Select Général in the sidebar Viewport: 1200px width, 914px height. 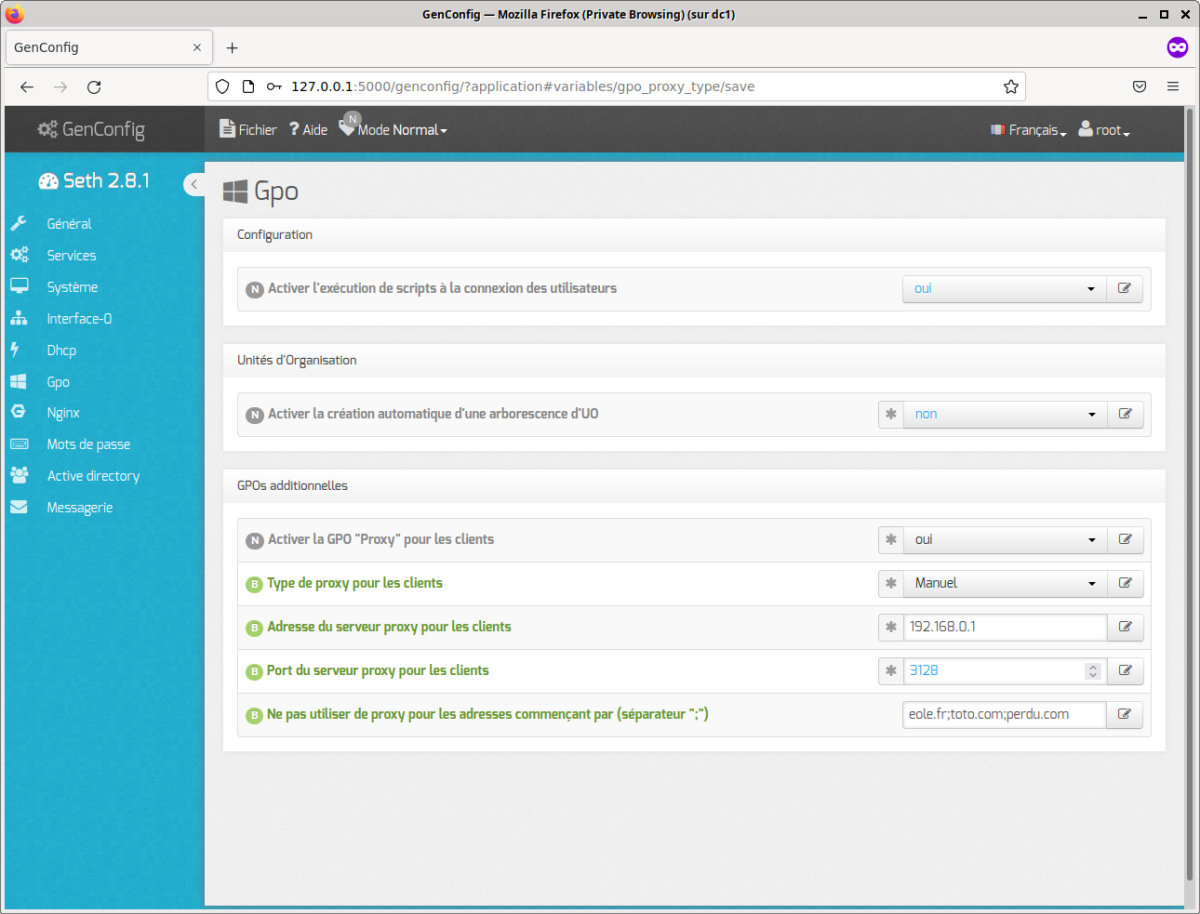pos(69,224)
